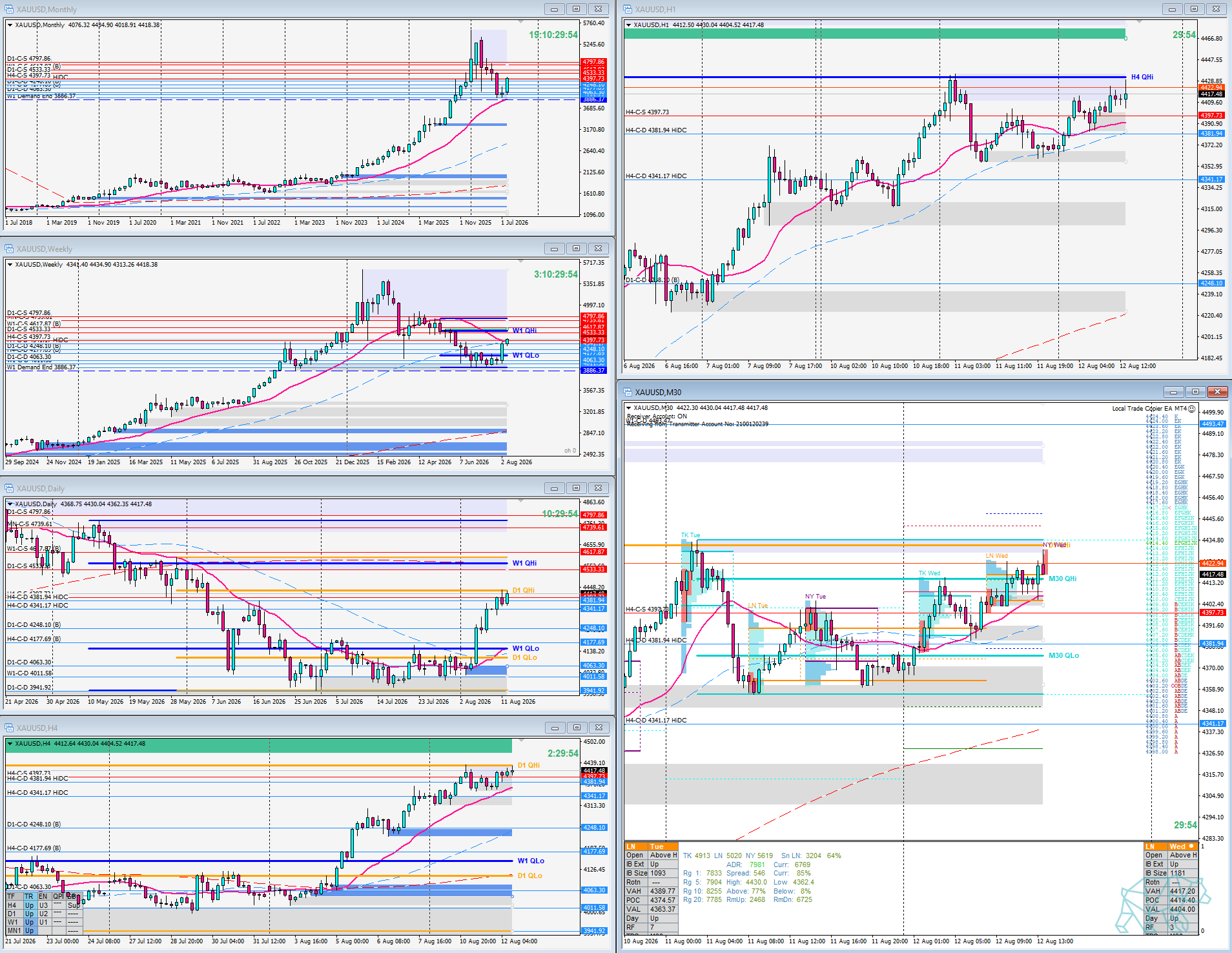Screen dimensions: 1232x953
Task: Open the Weekly chart's symbol dropdown triangle
Action: tap(10, 265)
